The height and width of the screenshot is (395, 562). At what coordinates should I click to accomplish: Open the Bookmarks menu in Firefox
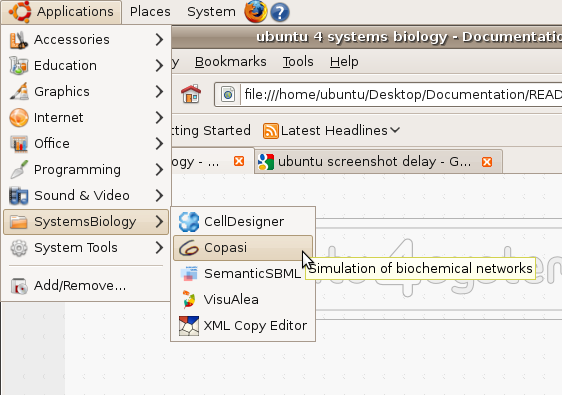(230, 62)
